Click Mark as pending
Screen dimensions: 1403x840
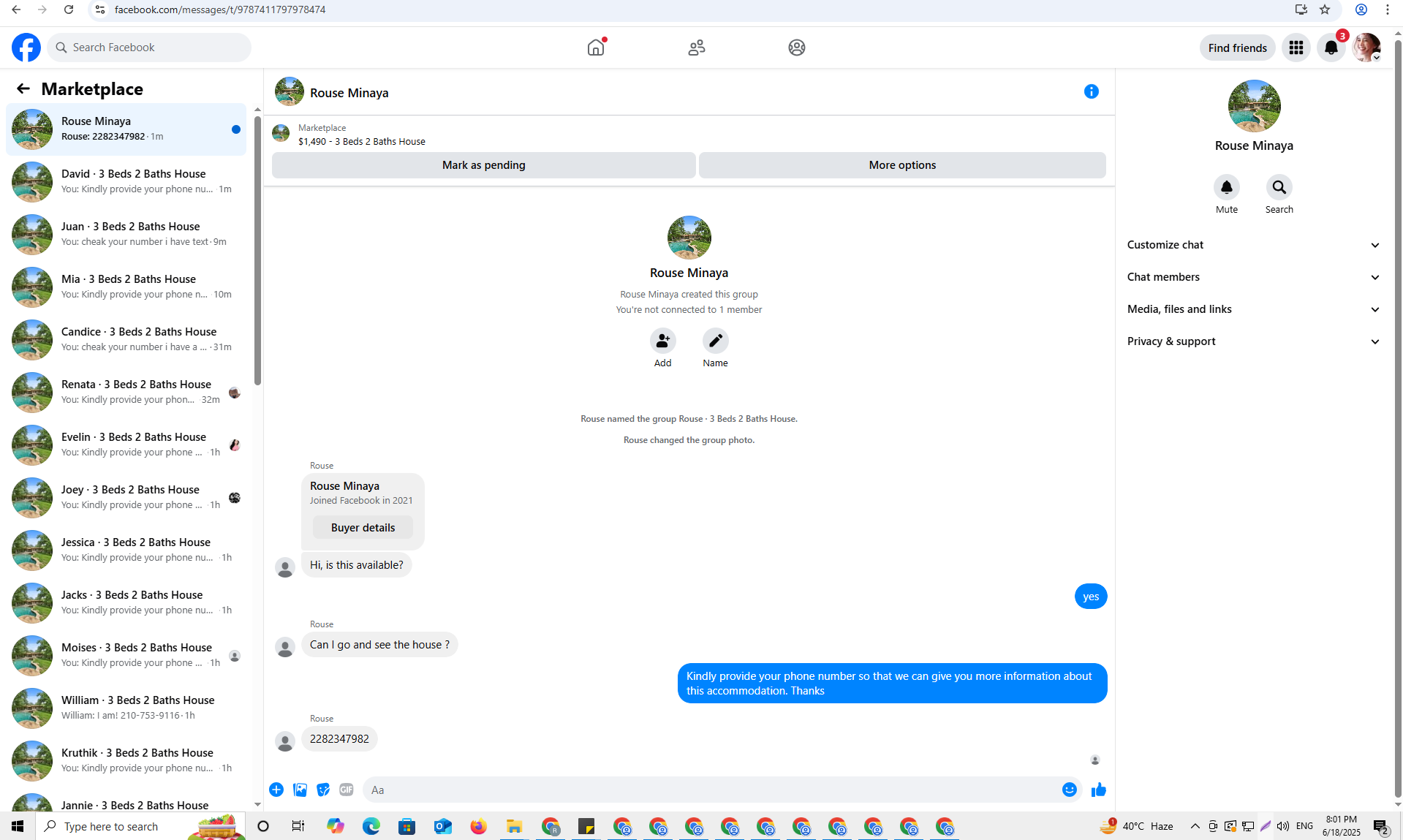point(484,165)
